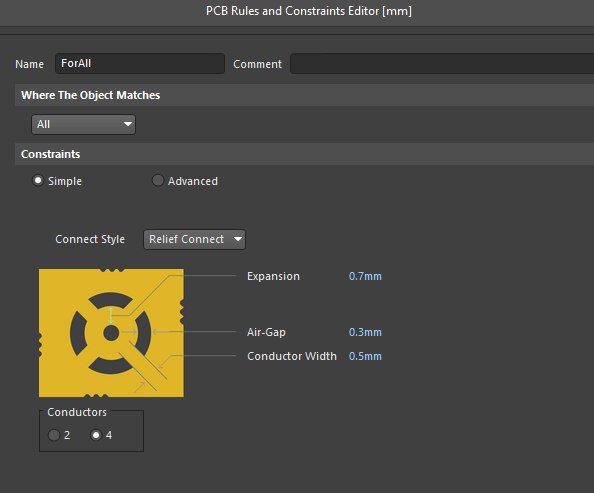Open the Connect Style dropdown
The image size is (594, 493).
tap(194, 239)
